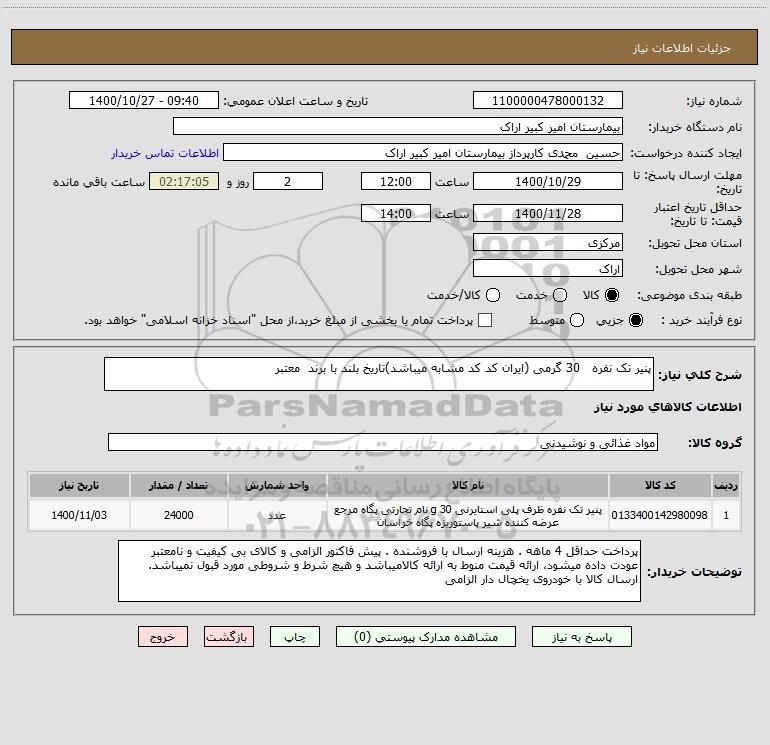Screen dimensions: 770x745
Task: Click the buyer notes text area
Action: 380,571
